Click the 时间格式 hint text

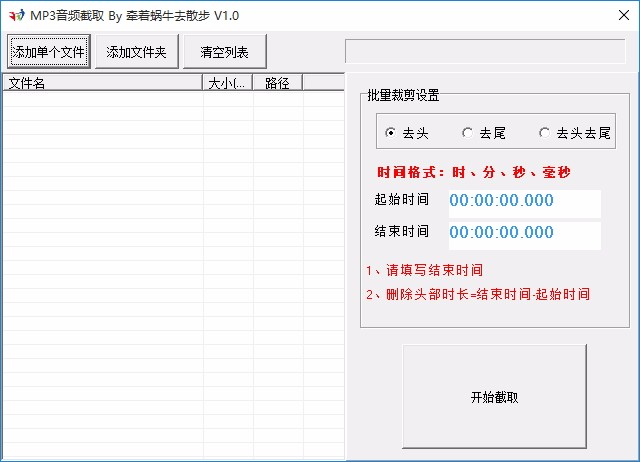pyautogui.click(x=473, y=172)
